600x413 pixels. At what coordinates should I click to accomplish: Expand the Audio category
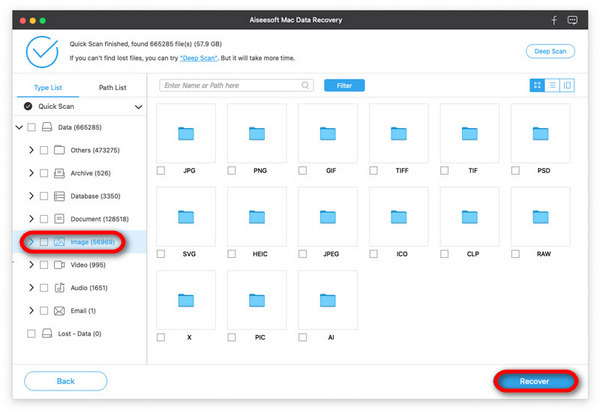(31, 287)
